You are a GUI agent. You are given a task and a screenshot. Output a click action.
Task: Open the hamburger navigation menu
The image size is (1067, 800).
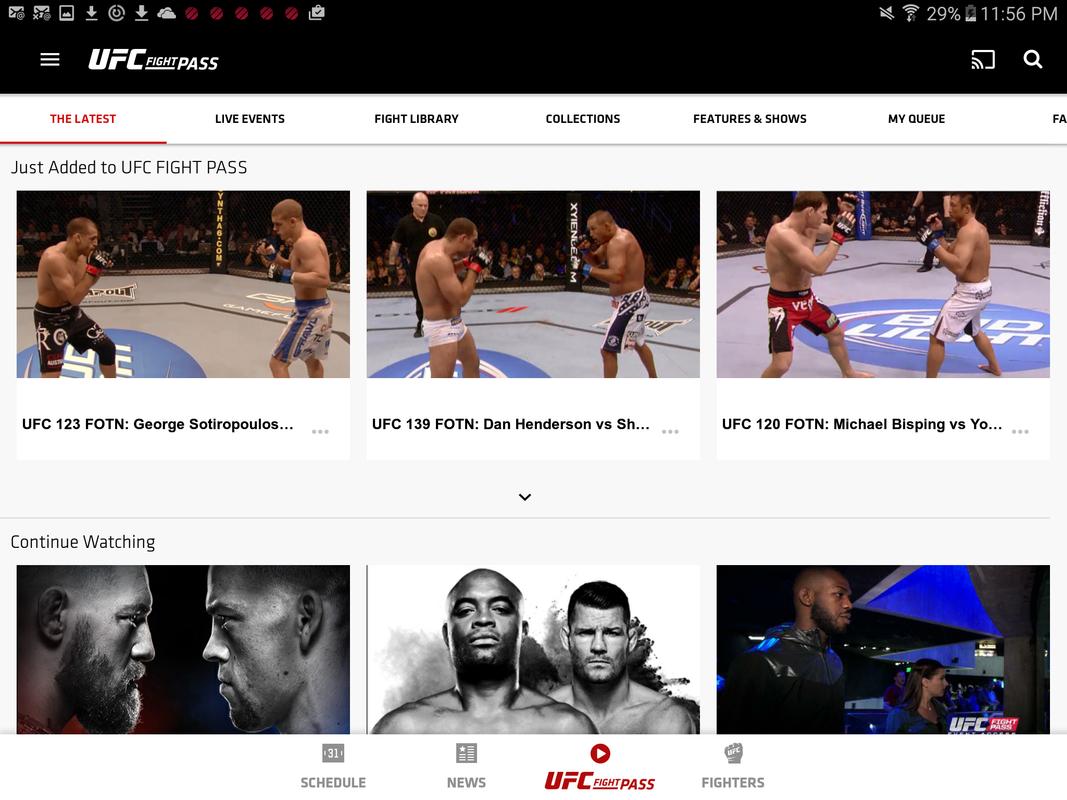pyautogui.click(x=50, y=60)
